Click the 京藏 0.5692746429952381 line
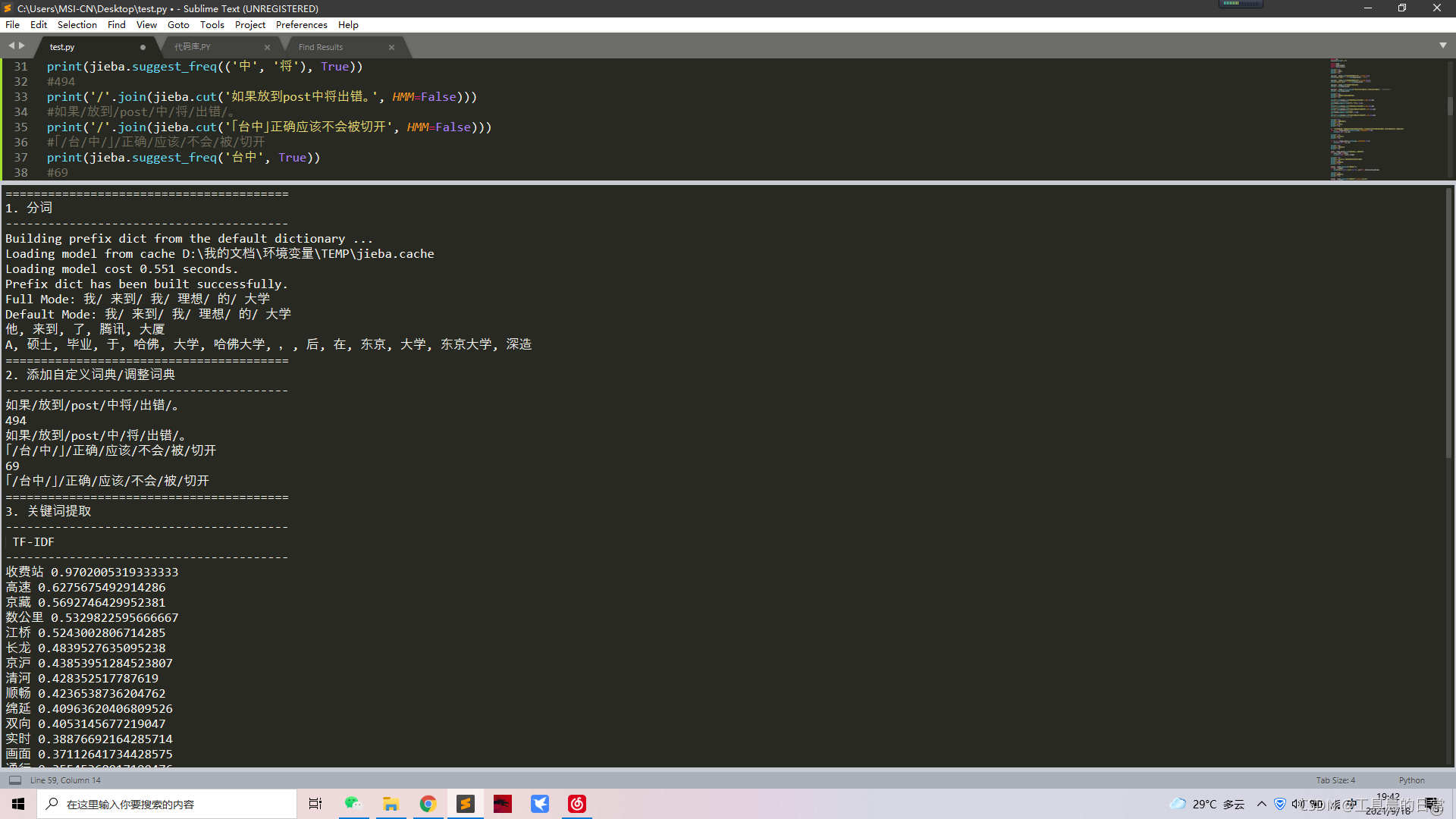This screenshot has height=819, width=1456. click(86, 602)
